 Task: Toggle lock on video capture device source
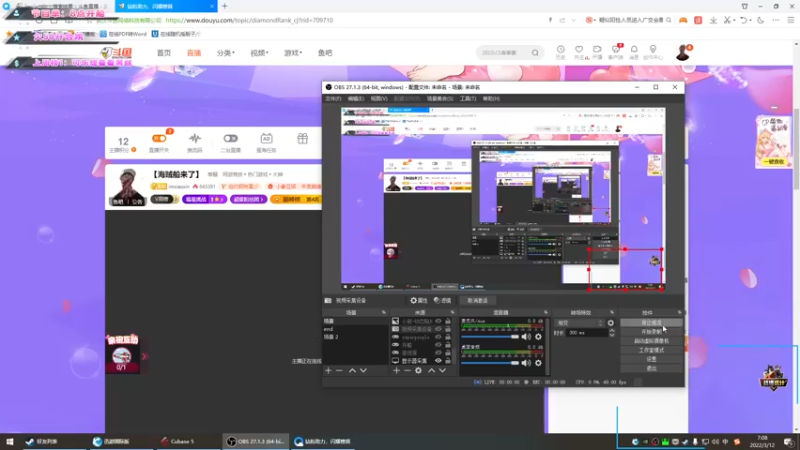pyautogui.click(x=448, y=329)
